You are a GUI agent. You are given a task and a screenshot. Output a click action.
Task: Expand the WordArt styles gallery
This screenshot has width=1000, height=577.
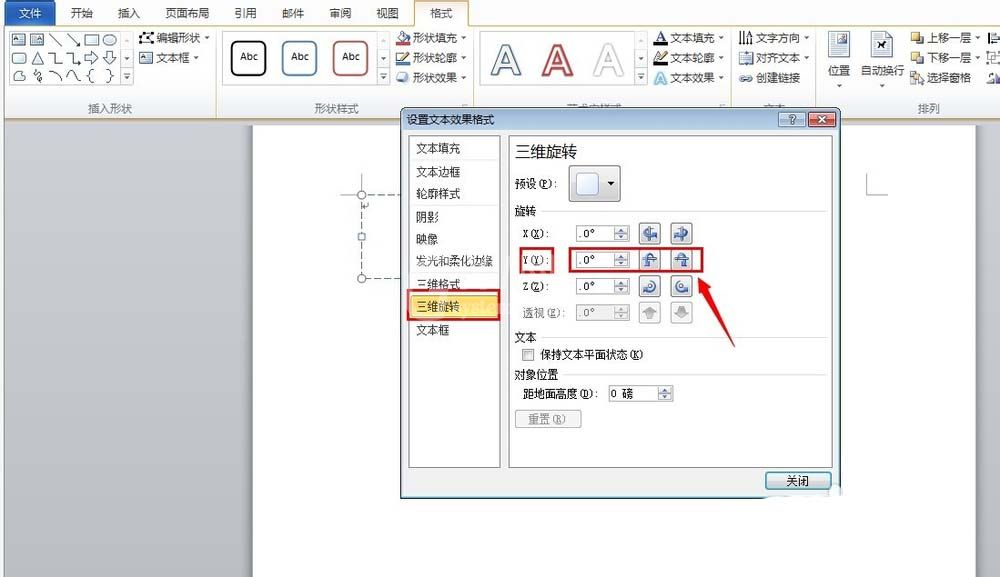[x=641, y=77]
